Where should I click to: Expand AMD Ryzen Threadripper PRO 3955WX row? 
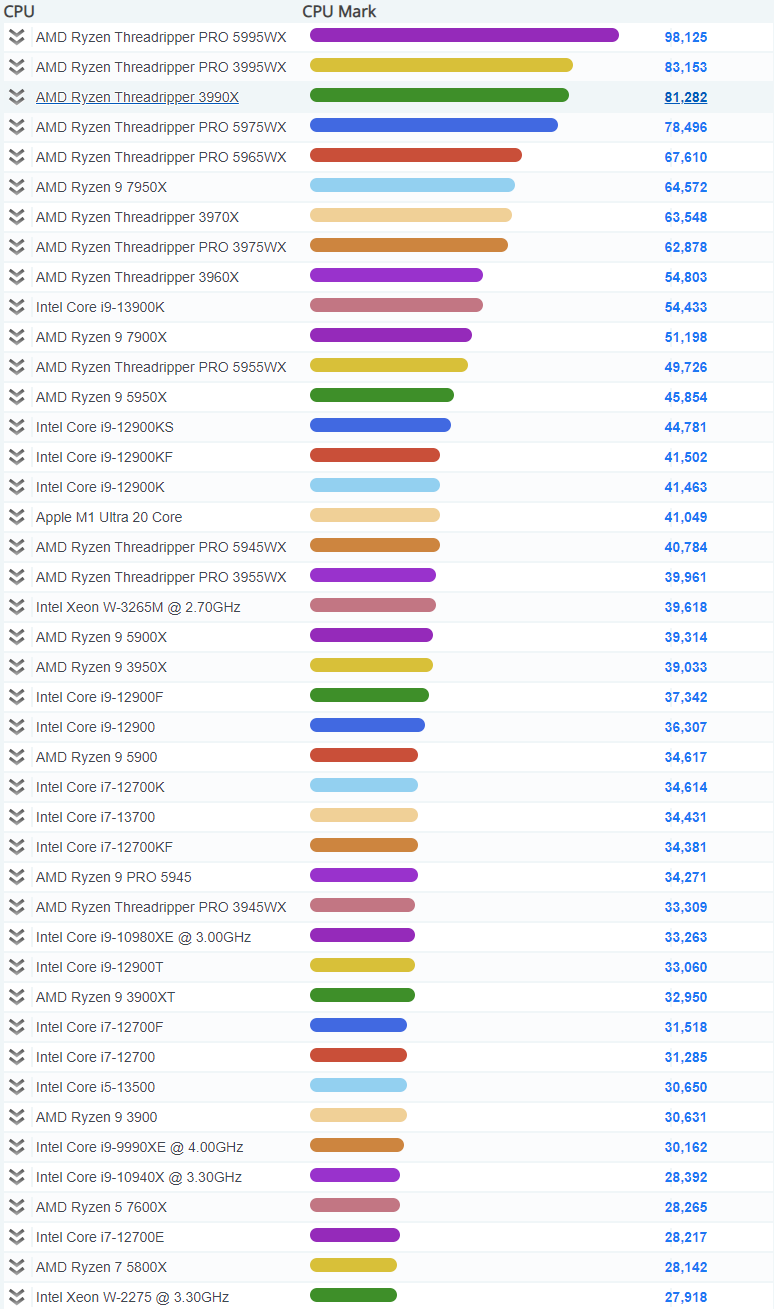click(16, 577)
